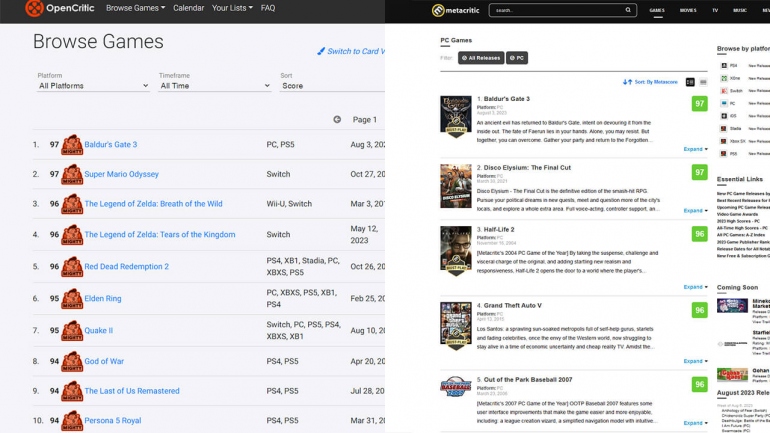Switch Metacritic list to condensed view toggle

coord(703,82)
